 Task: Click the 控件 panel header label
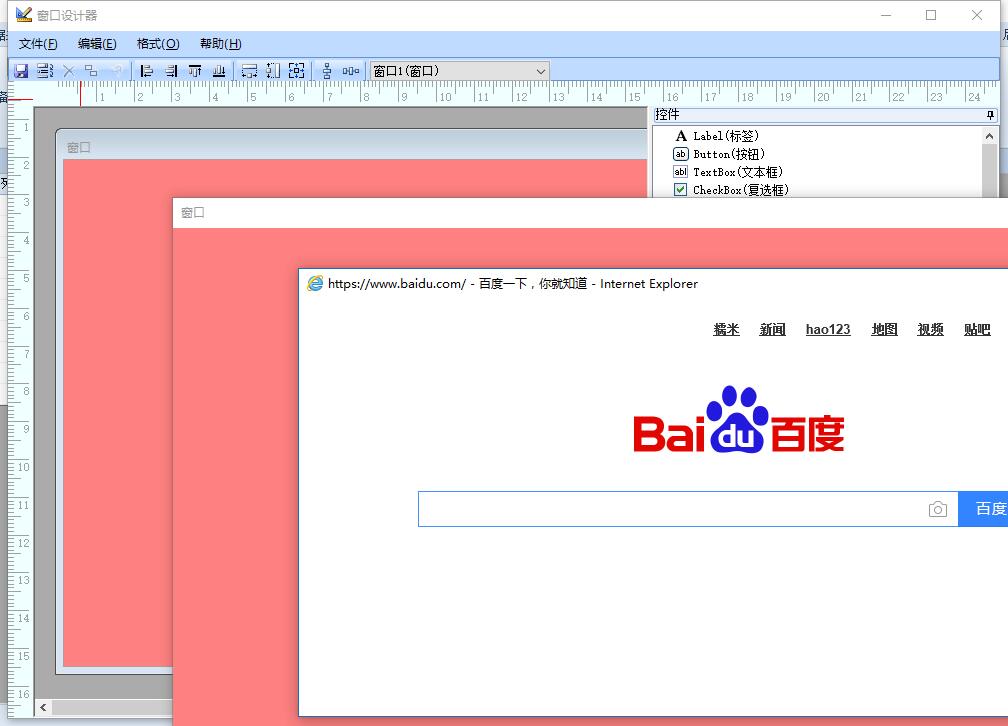point(667,114)
